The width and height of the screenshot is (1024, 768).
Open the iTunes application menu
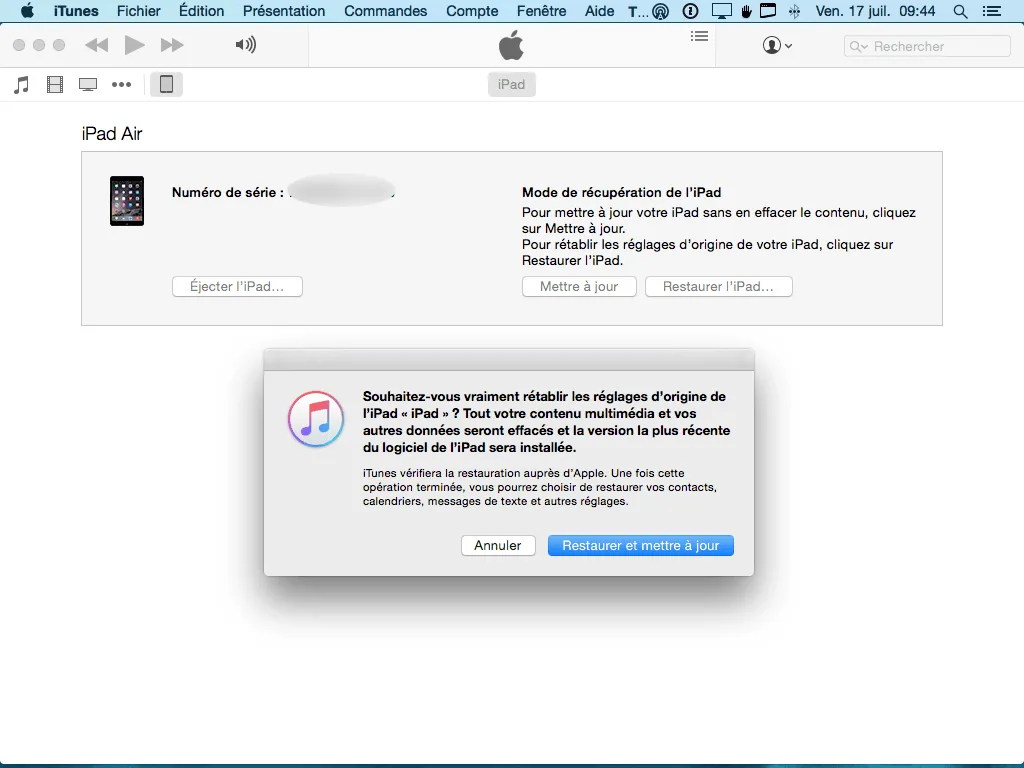pyautogui.click(x=76, y=11)
